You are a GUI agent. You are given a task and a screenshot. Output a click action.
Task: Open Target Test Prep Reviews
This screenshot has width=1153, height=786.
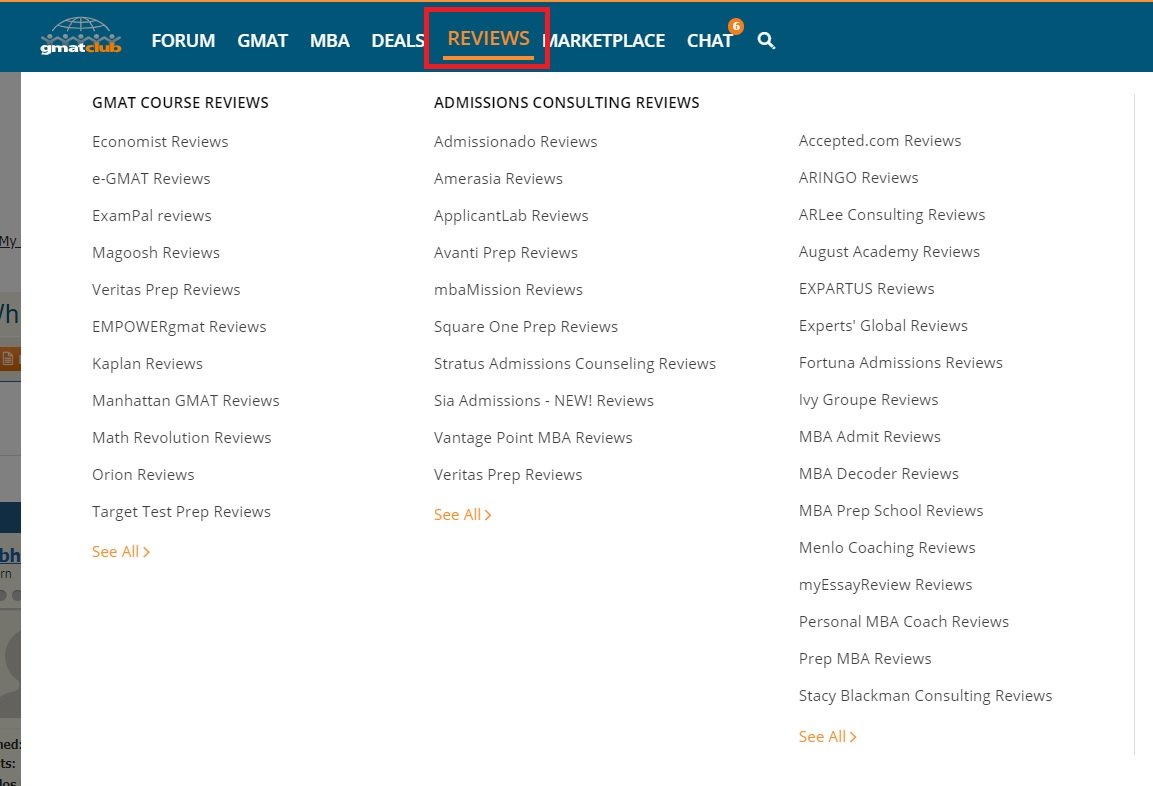coord(181,512)
